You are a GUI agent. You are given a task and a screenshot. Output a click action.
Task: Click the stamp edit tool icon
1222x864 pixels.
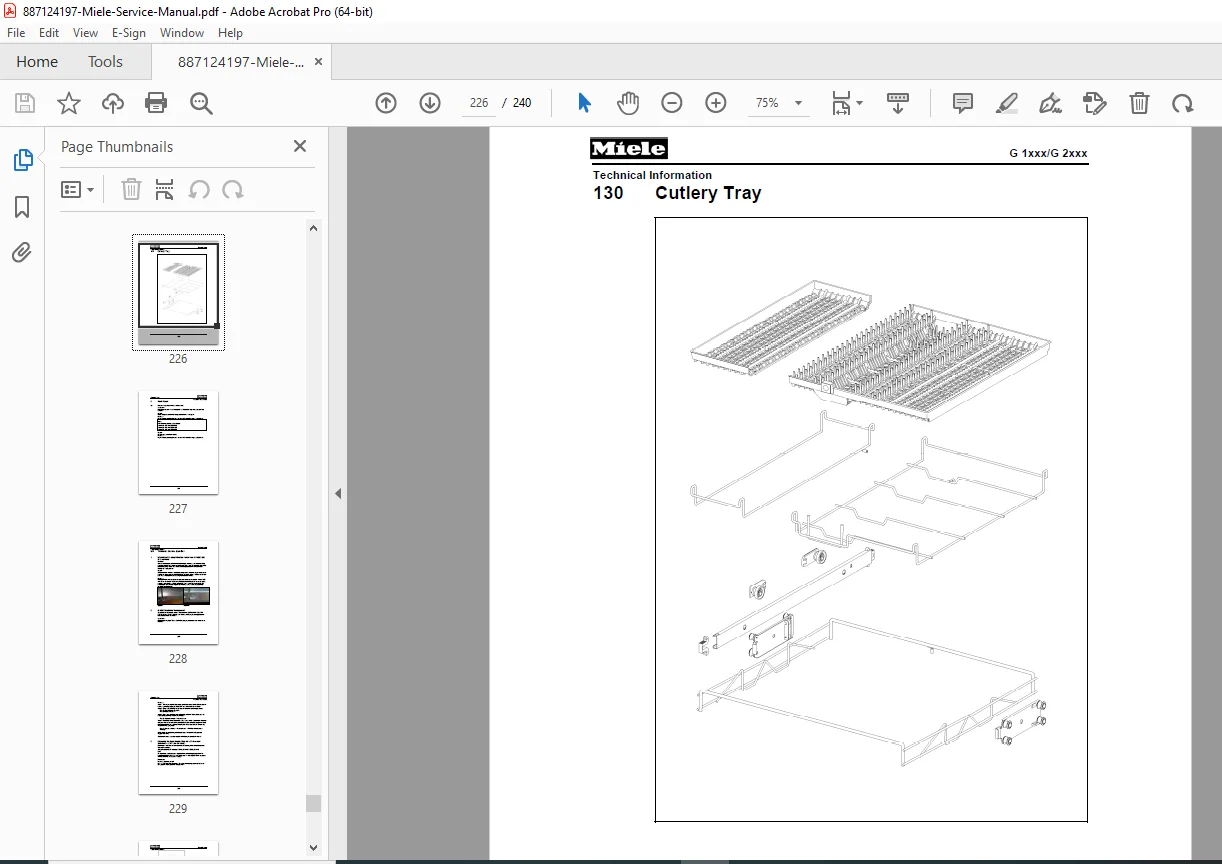pos(1095,103)
